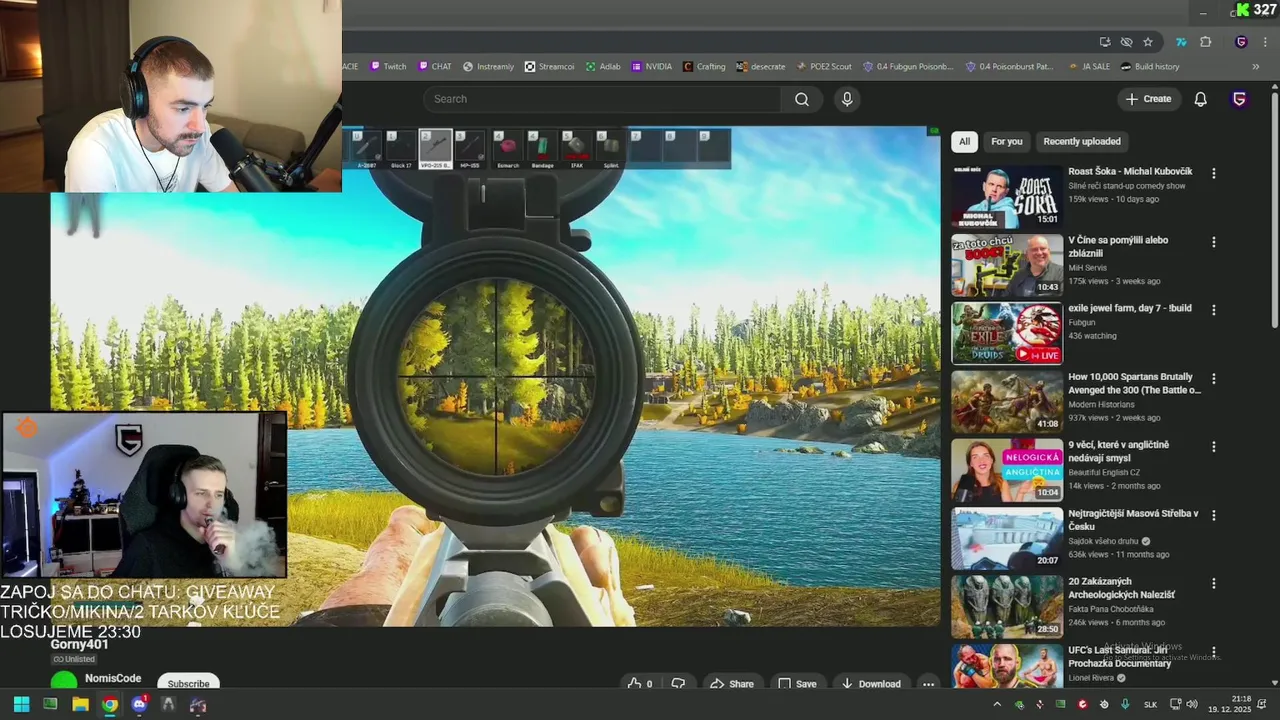The image size is (1280, 720).
Task: Open options for V Číne sa pomýlili video
Action: [x=1214, y=242]
